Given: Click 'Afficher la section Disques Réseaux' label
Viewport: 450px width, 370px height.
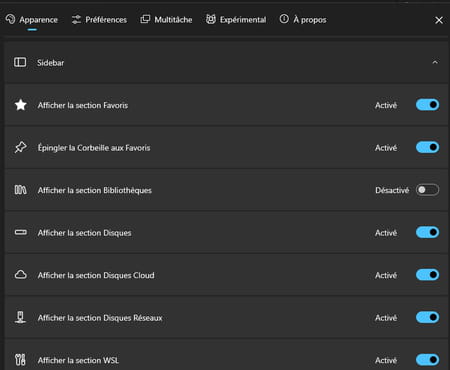Looking at the screenshot, I should pos(100,318).
